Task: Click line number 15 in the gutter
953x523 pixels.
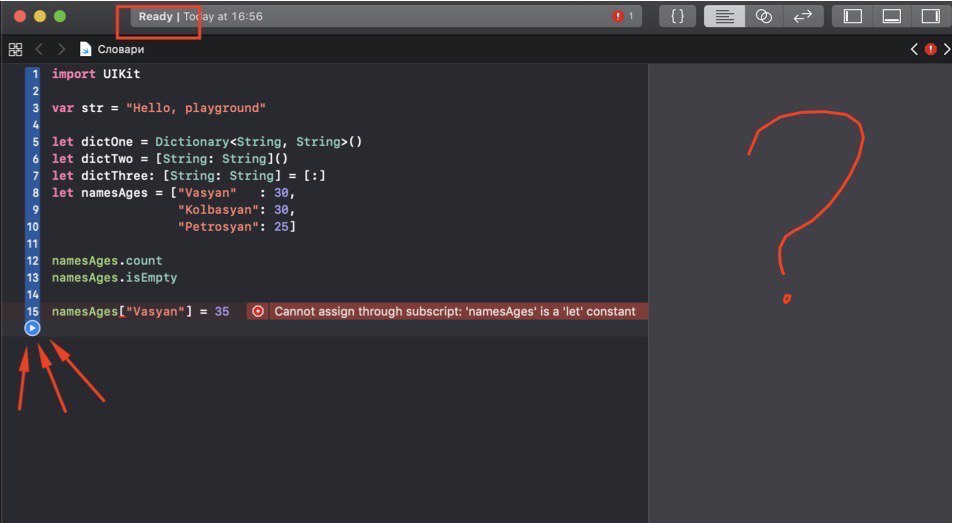Action: point(32,311)
